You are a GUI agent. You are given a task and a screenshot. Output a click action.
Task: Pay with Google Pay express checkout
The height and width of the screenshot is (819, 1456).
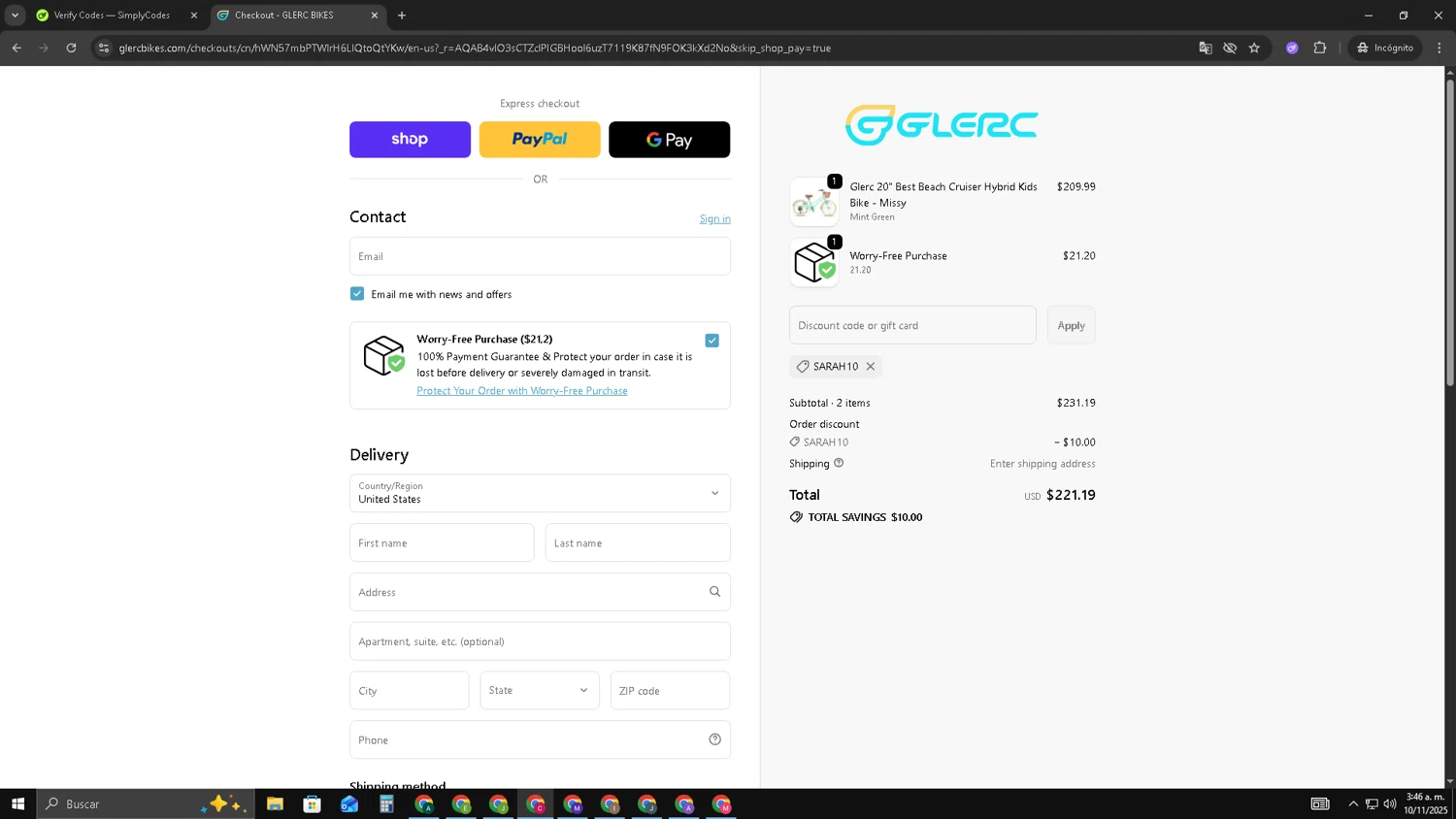click(670, 140)
